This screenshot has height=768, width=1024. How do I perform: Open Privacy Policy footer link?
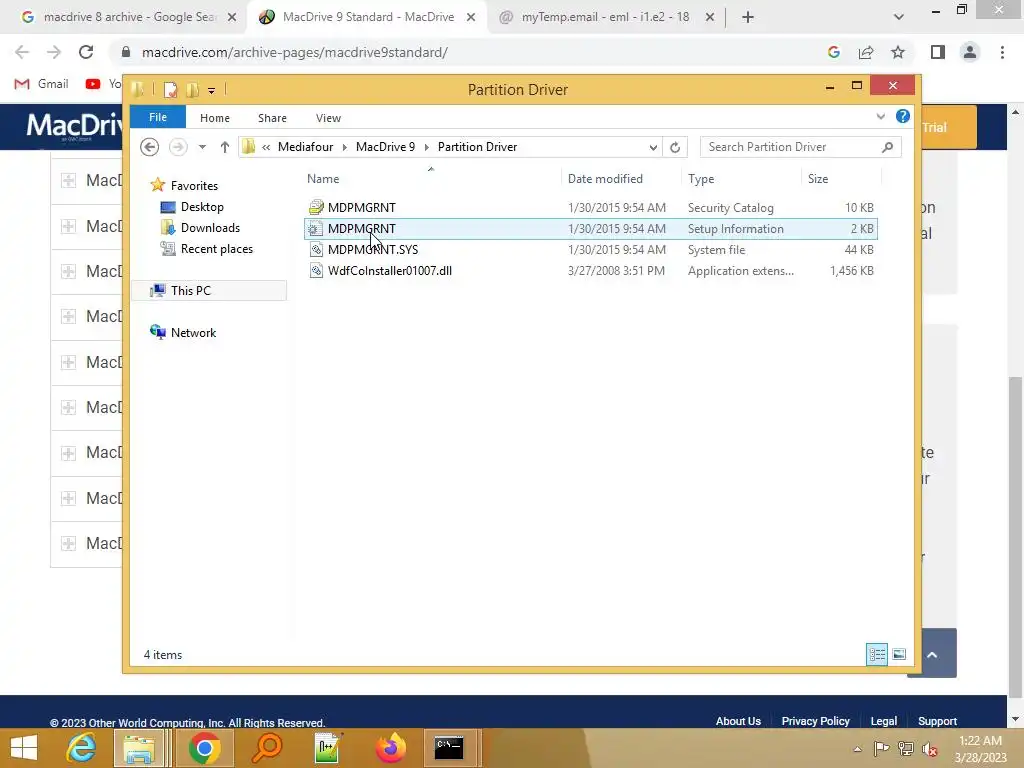815,721
